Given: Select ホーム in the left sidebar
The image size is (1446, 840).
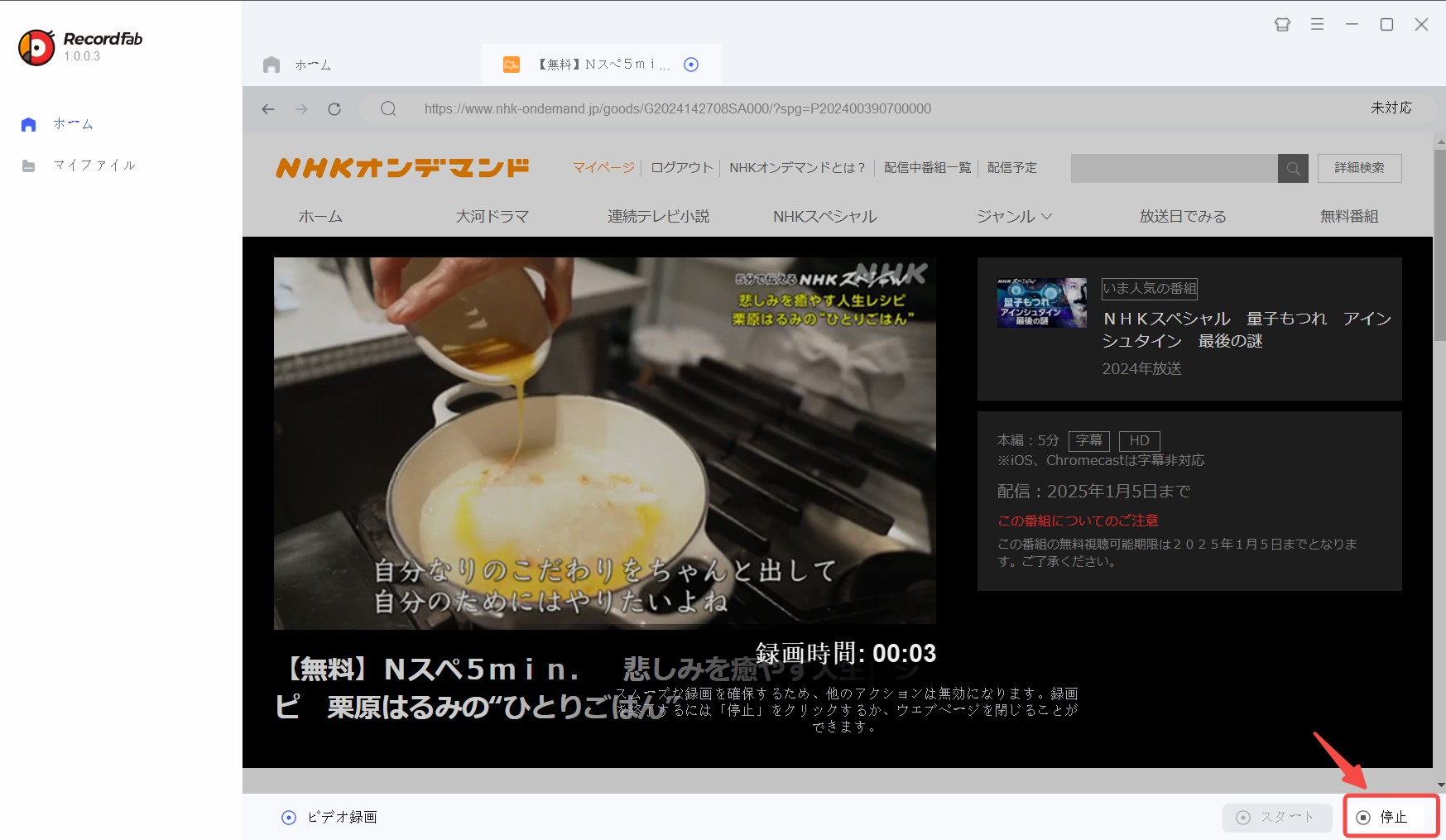Looking at the screenshot, I should (x=73, y=124).
